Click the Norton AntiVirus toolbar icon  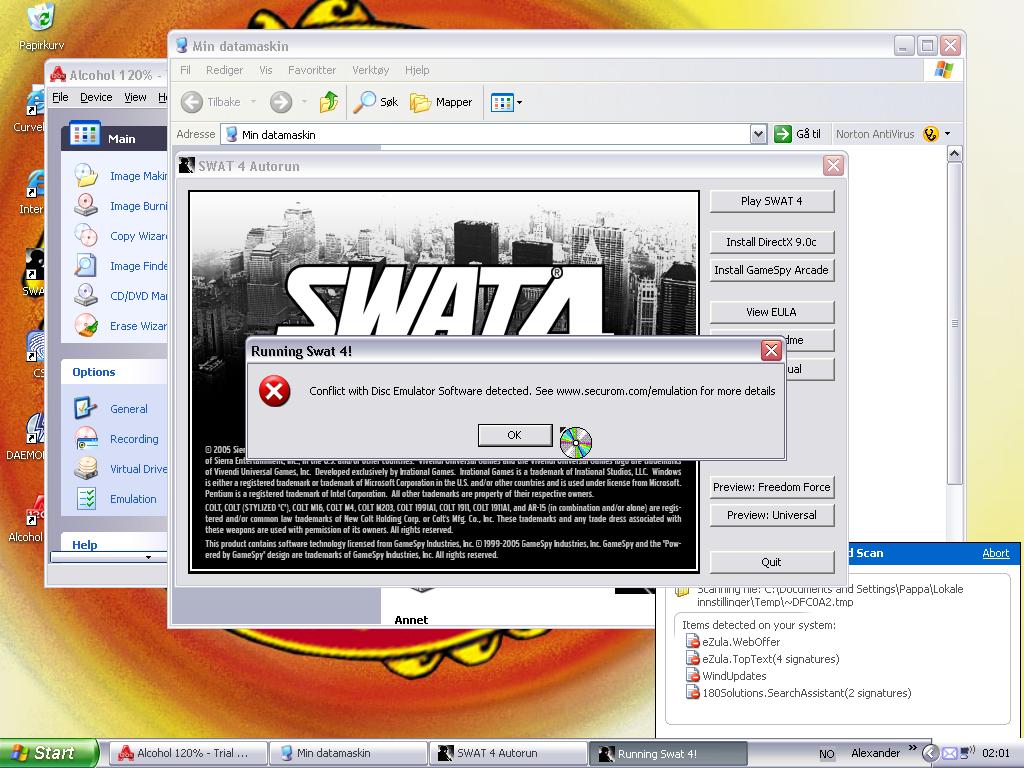(x=931, y=135)
